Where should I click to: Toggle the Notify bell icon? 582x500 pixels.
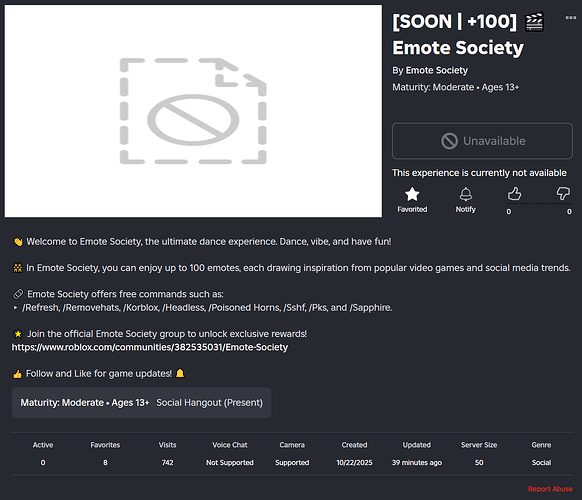(465, 194)
